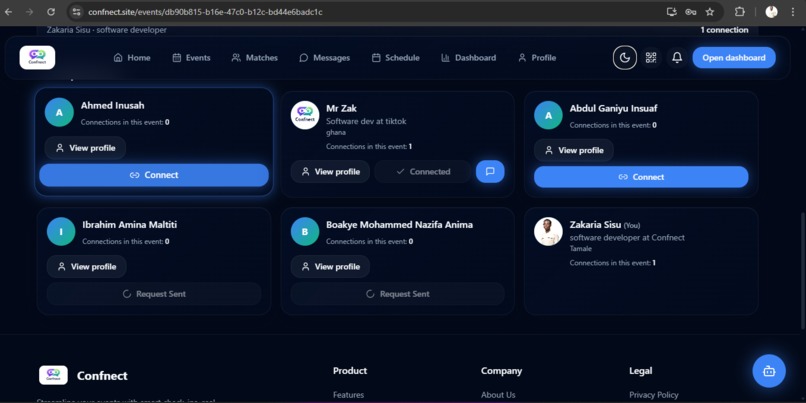Click the Connected status on Mr Zak
Screen dimensions: 806x403
(423, 172)
